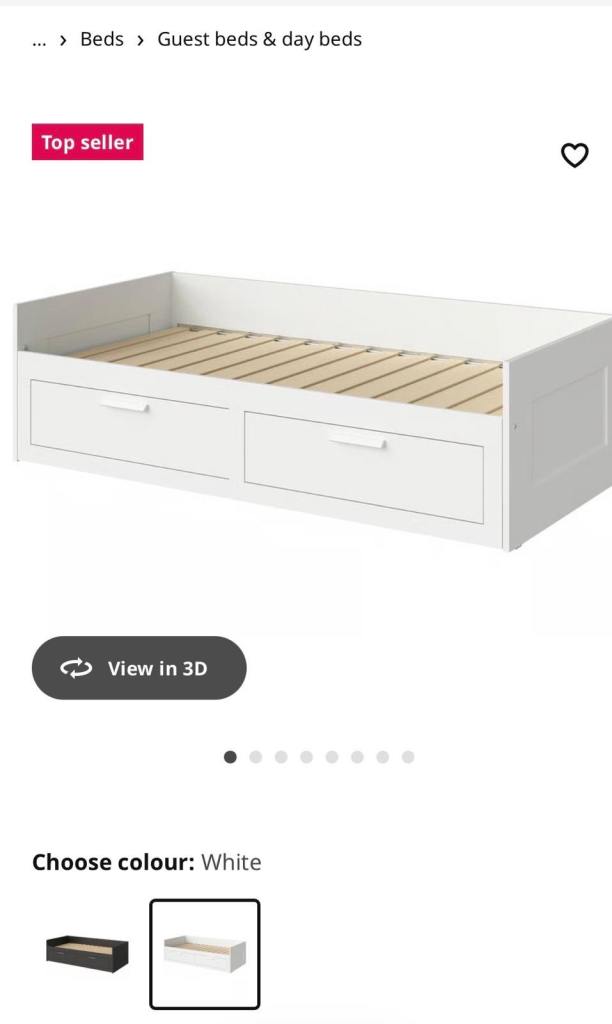
Task: Jump to seventh product image dot
Action: click(383, 757)
